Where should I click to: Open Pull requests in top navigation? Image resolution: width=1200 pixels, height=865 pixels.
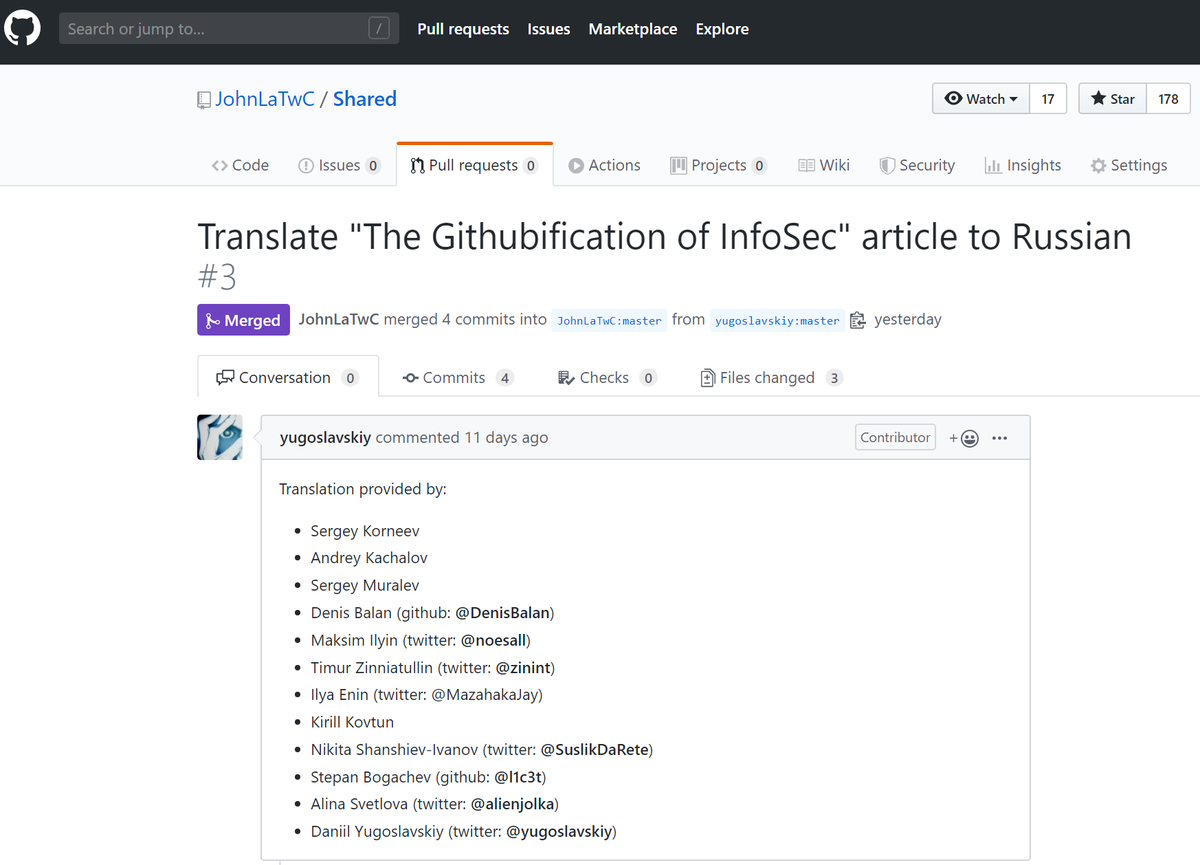(x=463, y=29)
